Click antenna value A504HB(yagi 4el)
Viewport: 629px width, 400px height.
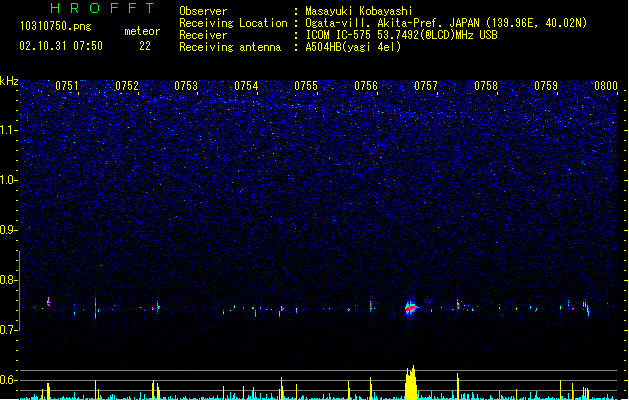[353, 47]
